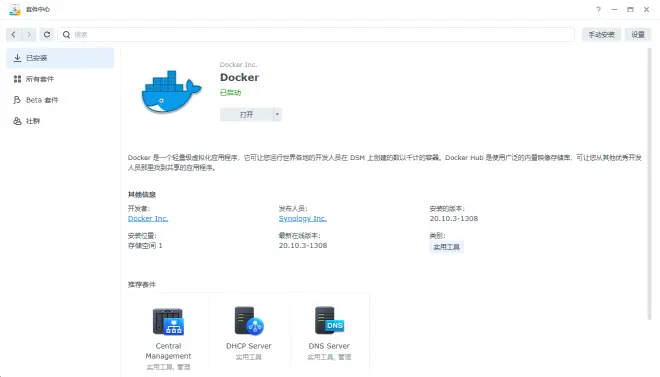Open DNS Server package icon

(329, 321)
